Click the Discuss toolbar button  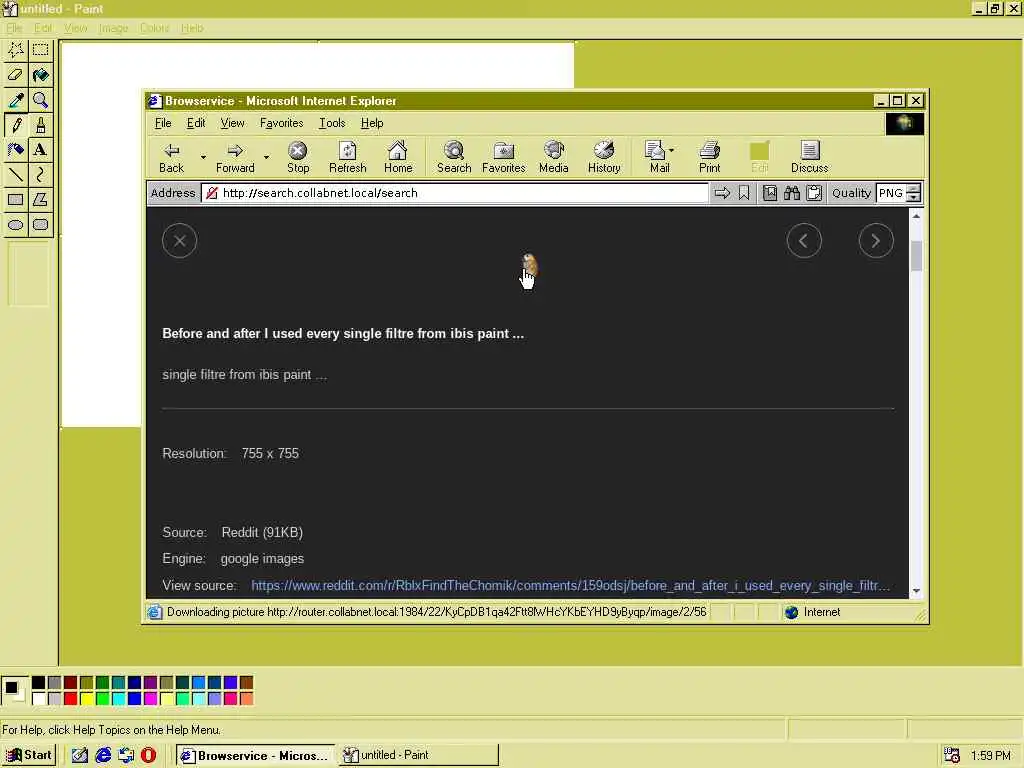809,157
